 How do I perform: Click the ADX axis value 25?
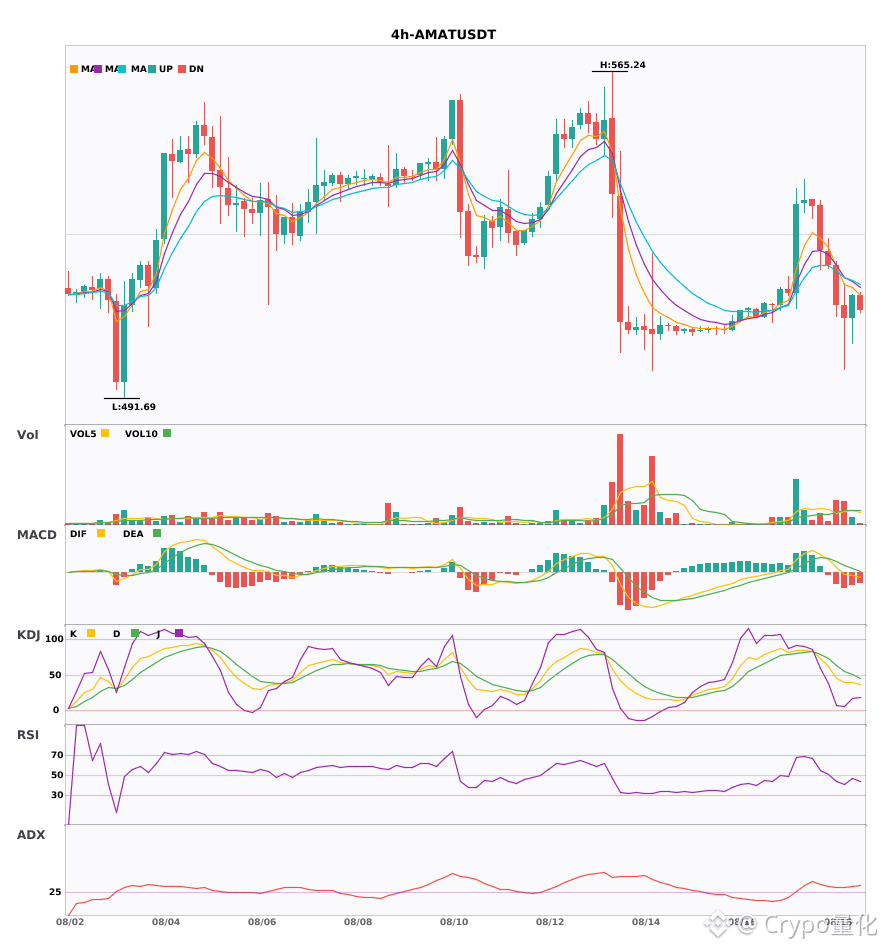pos(55,892)
